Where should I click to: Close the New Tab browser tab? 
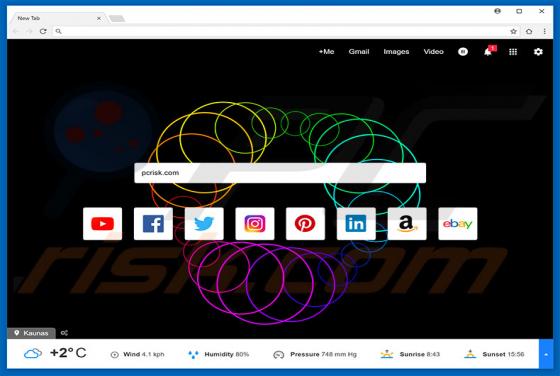tap(99, 18)
